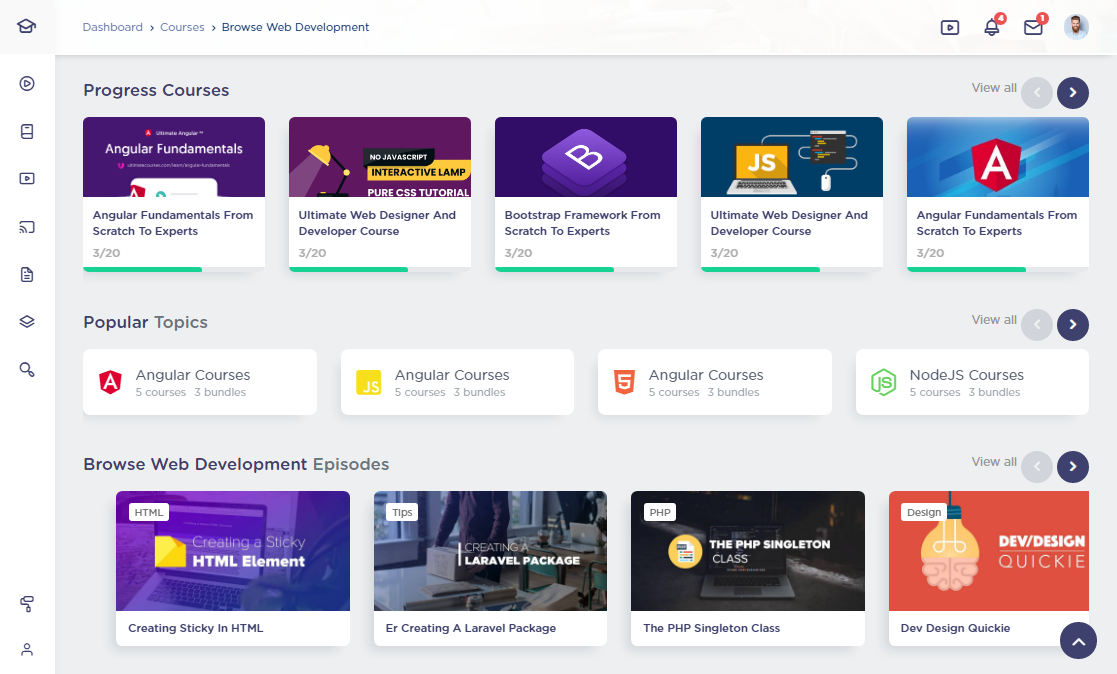Open the play circle icon in sidebar
The width and height of the screenshot is (1117, 674).
pos(27,84)
